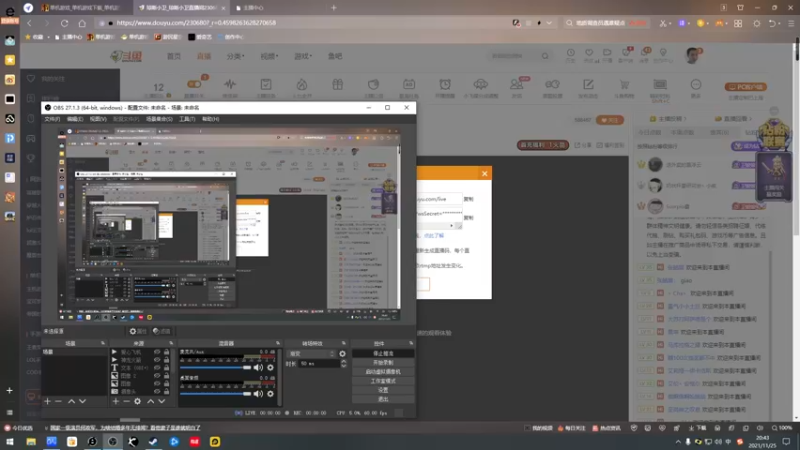The height and width of the screenshot is (450, 800).
Task: Hide the 摄像头 source with eye icon
Action: (x=157, y=391)
